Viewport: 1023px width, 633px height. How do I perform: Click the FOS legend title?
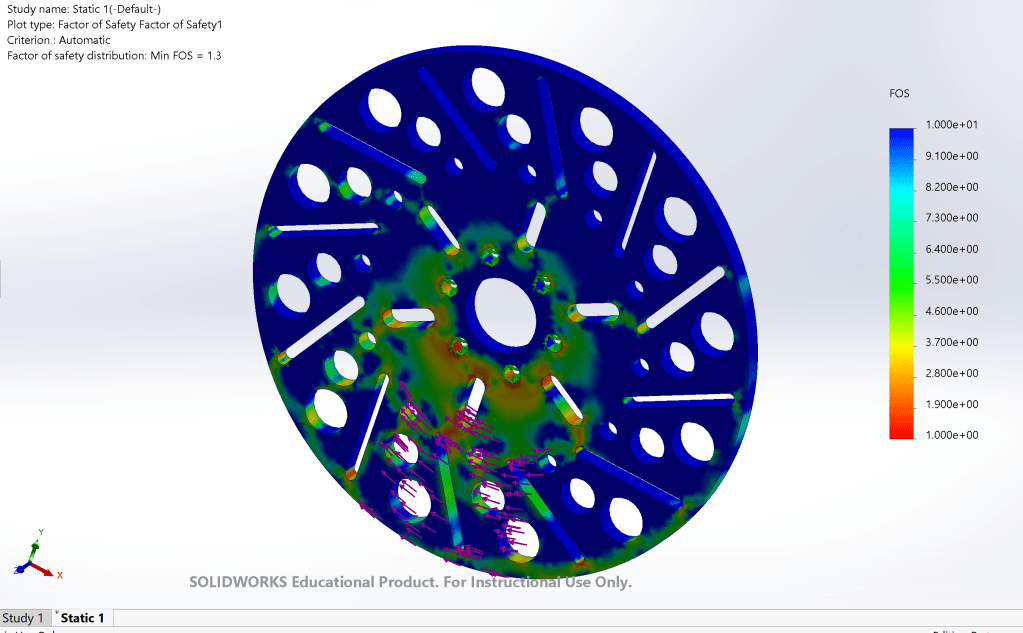point(900,94)
